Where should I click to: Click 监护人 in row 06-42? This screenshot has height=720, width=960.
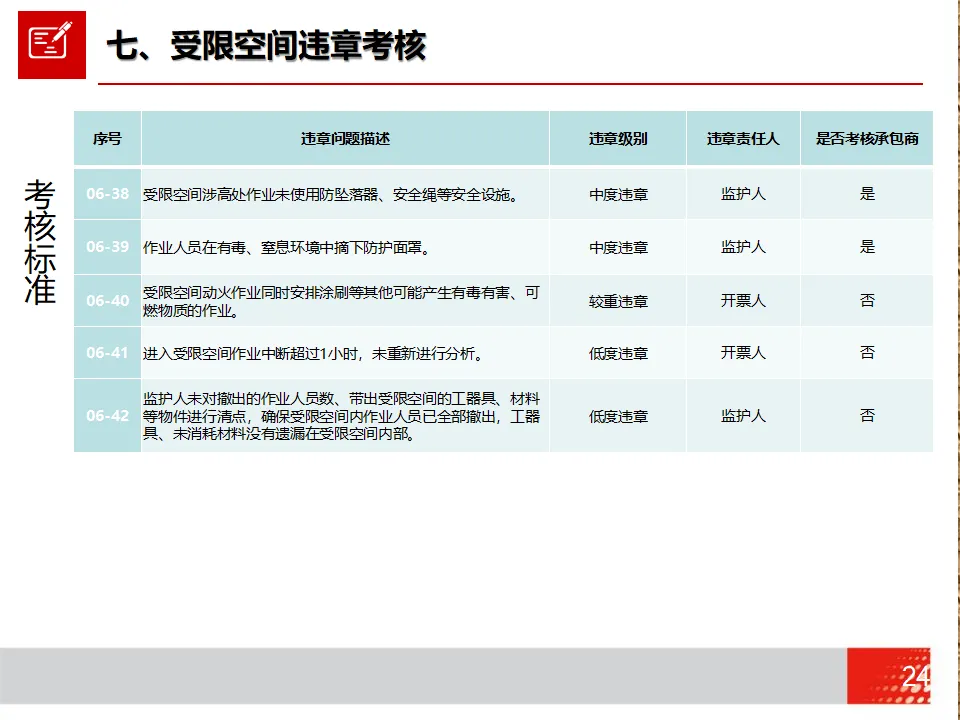coord(743,416)
